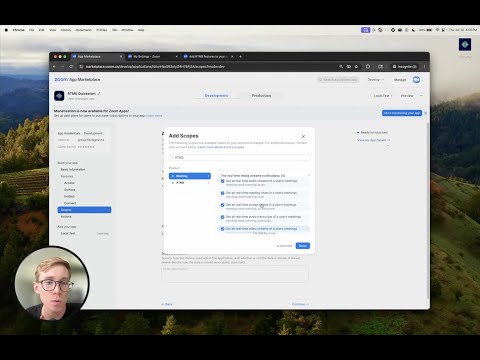The height and width of the screenshot is (360, 480).
Task: Uncheck the real-time video streams scope
Action: pyautogui.click(x=223, y=229)
